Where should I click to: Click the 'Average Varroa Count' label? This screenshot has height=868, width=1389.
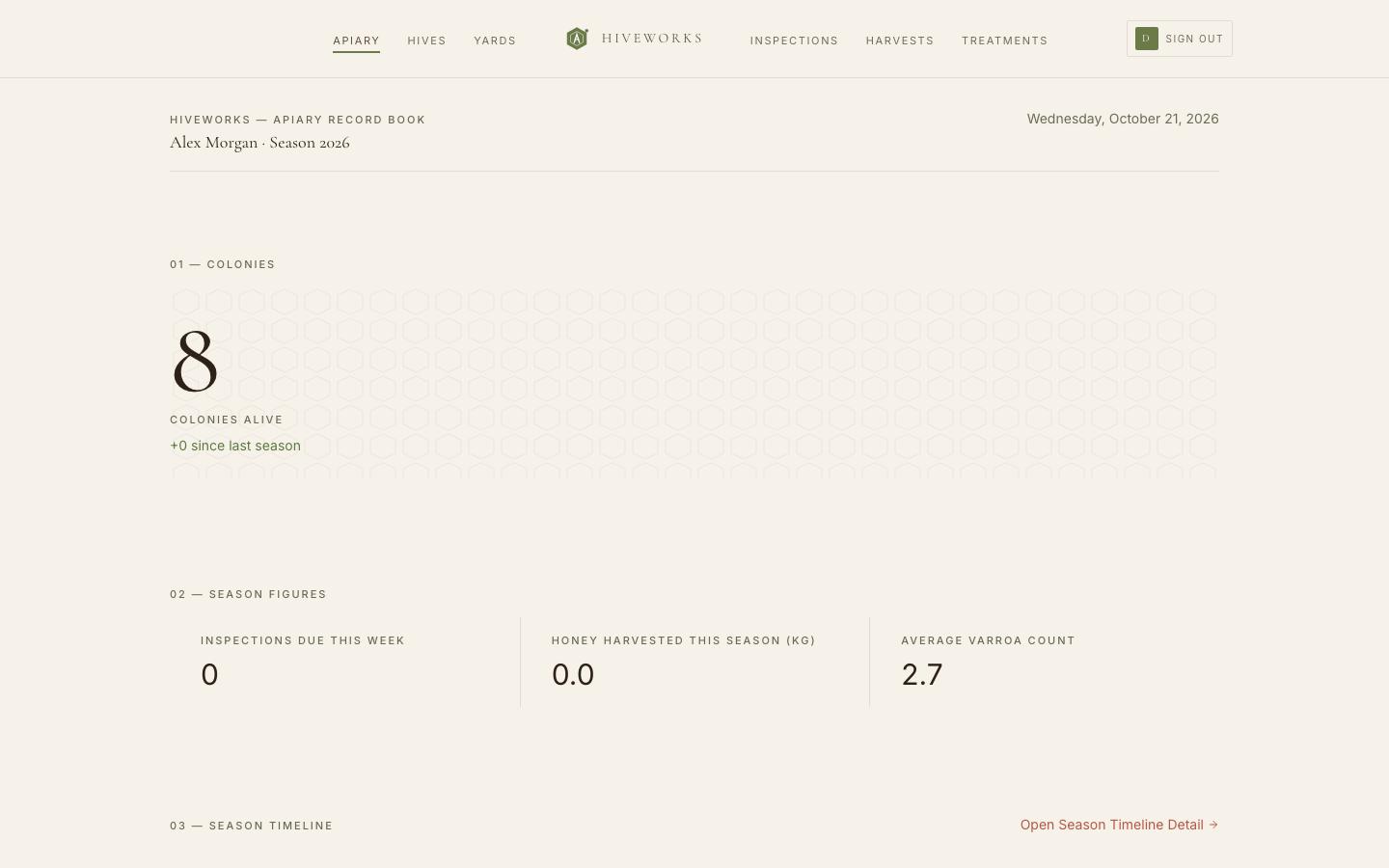(x=988, y=640)
